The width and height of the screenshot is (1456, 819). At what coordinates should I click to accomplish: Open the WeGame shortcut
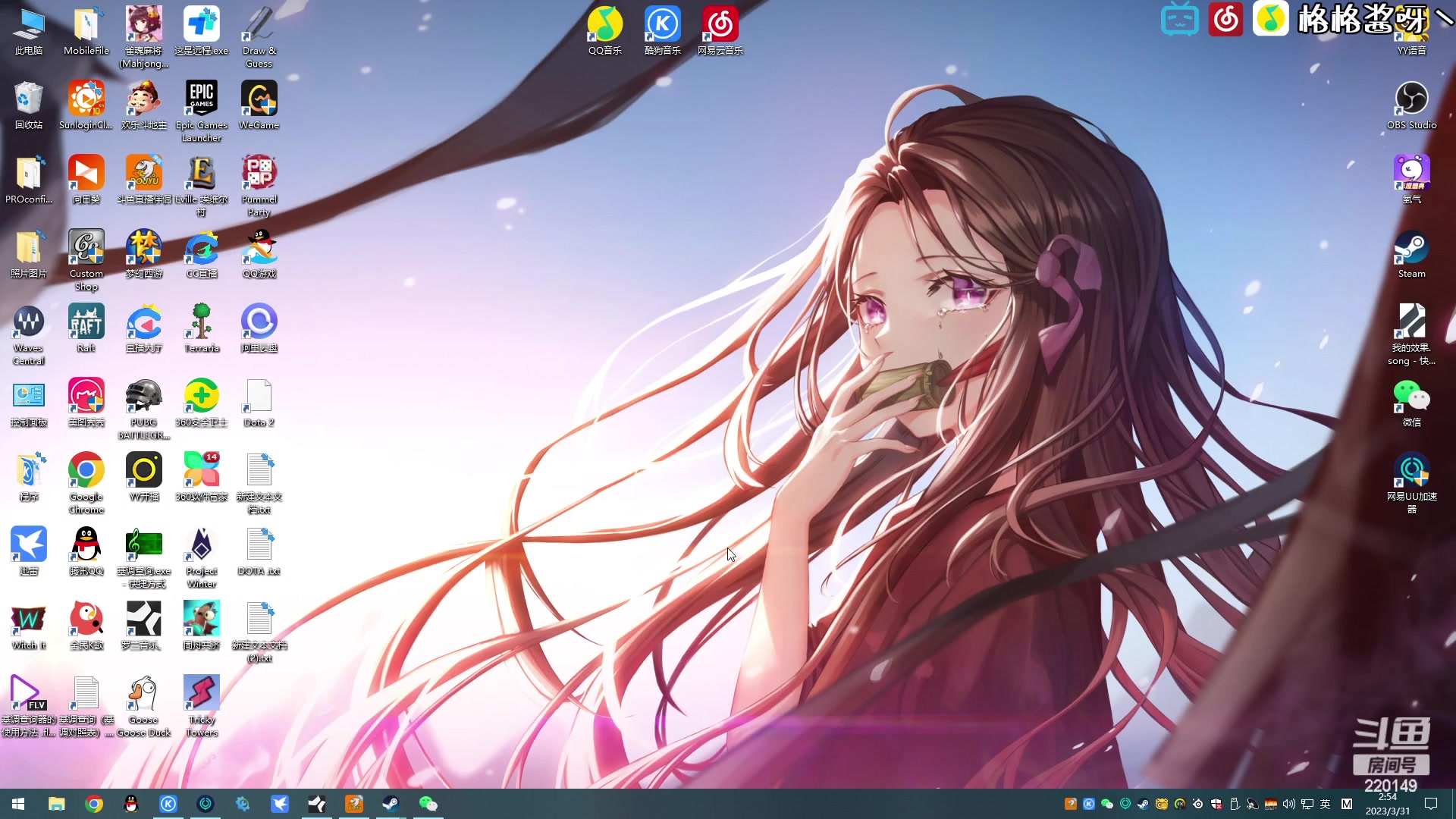(x=259, y=105)
